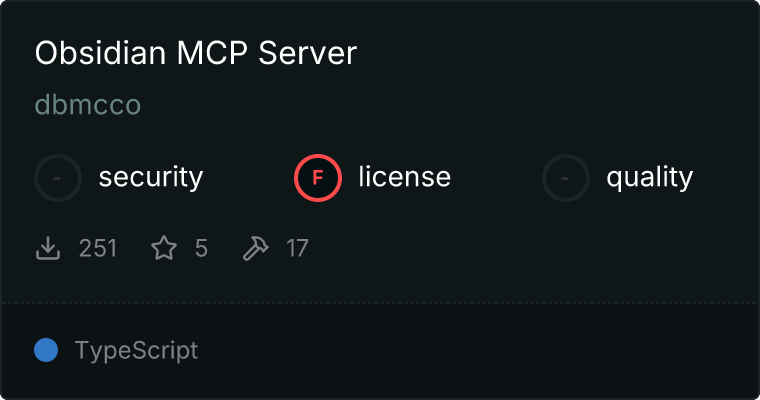Image resolution: width=760 pixels, height=400 pixels.
Task: Click the quality grade circle badge
Action: tap(566, 178)
